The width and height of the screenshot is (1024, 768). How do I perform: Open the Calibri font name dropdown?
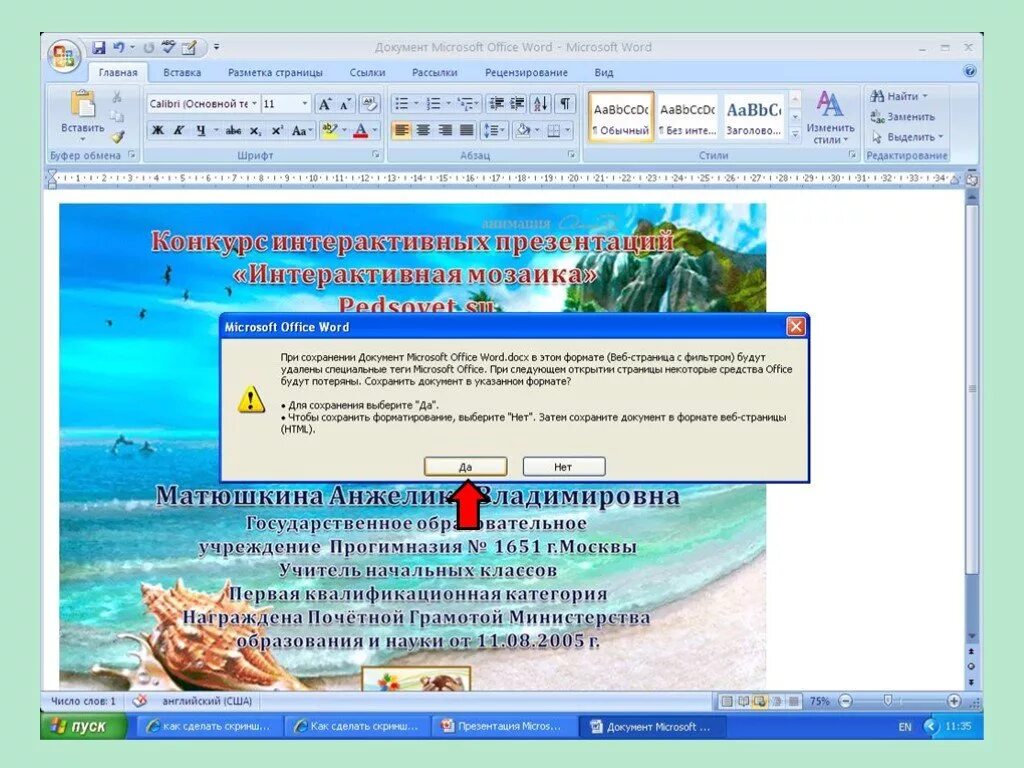pyautogui.click(x=254, y=104)
